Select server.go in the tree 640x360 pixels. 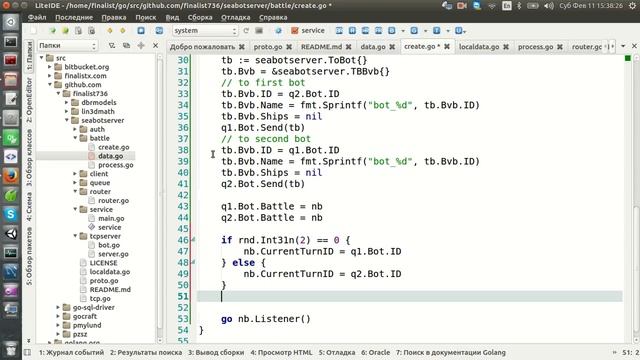[x=113, y=254]
